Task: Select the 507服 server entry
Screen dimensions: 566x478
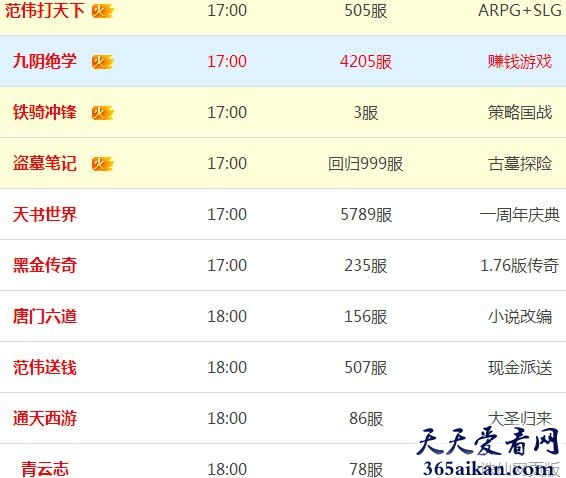Action: [x=366, y=368]
